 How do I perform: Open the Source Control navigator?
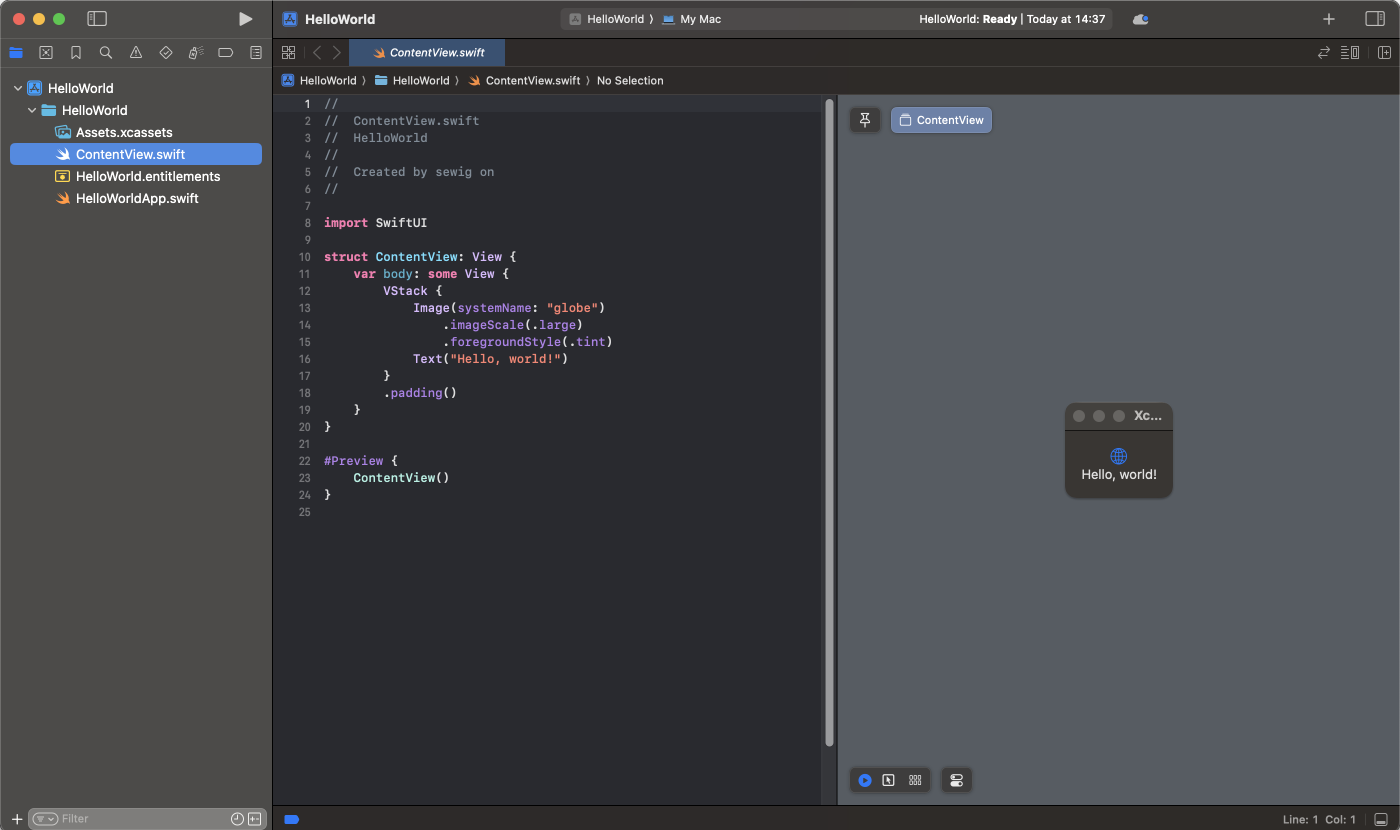46,53
